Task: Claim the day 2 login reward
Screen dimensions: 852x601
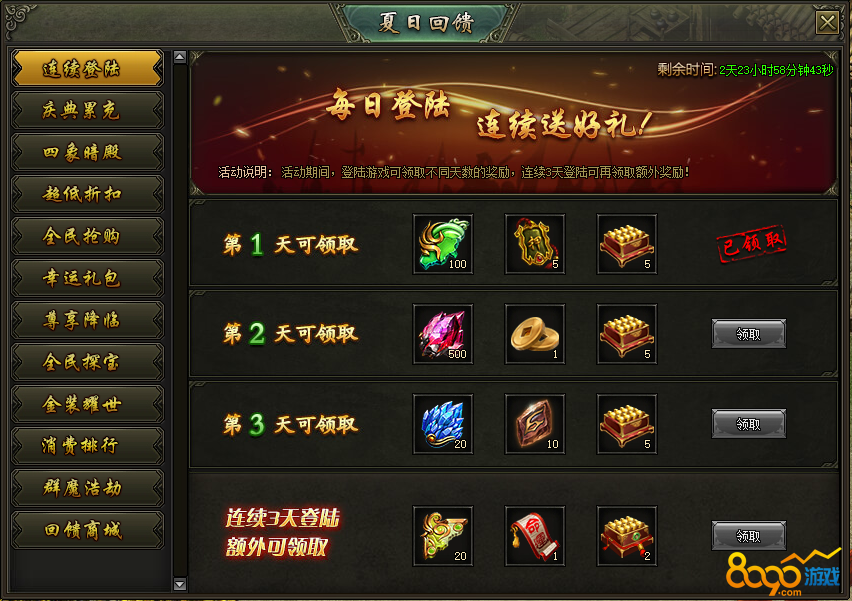Action: pos(749,334)
